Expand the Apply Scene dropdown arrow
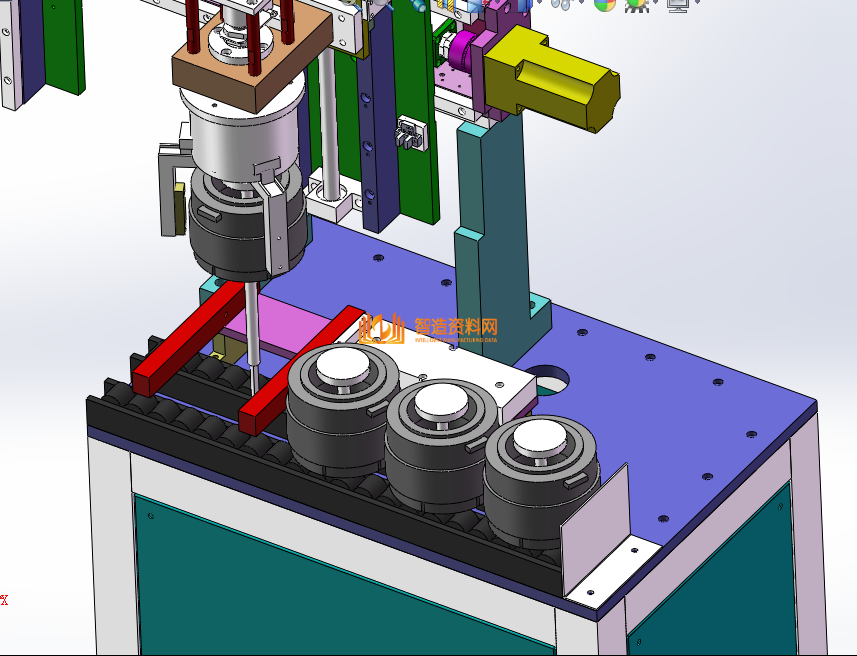 tap(653, 4)
